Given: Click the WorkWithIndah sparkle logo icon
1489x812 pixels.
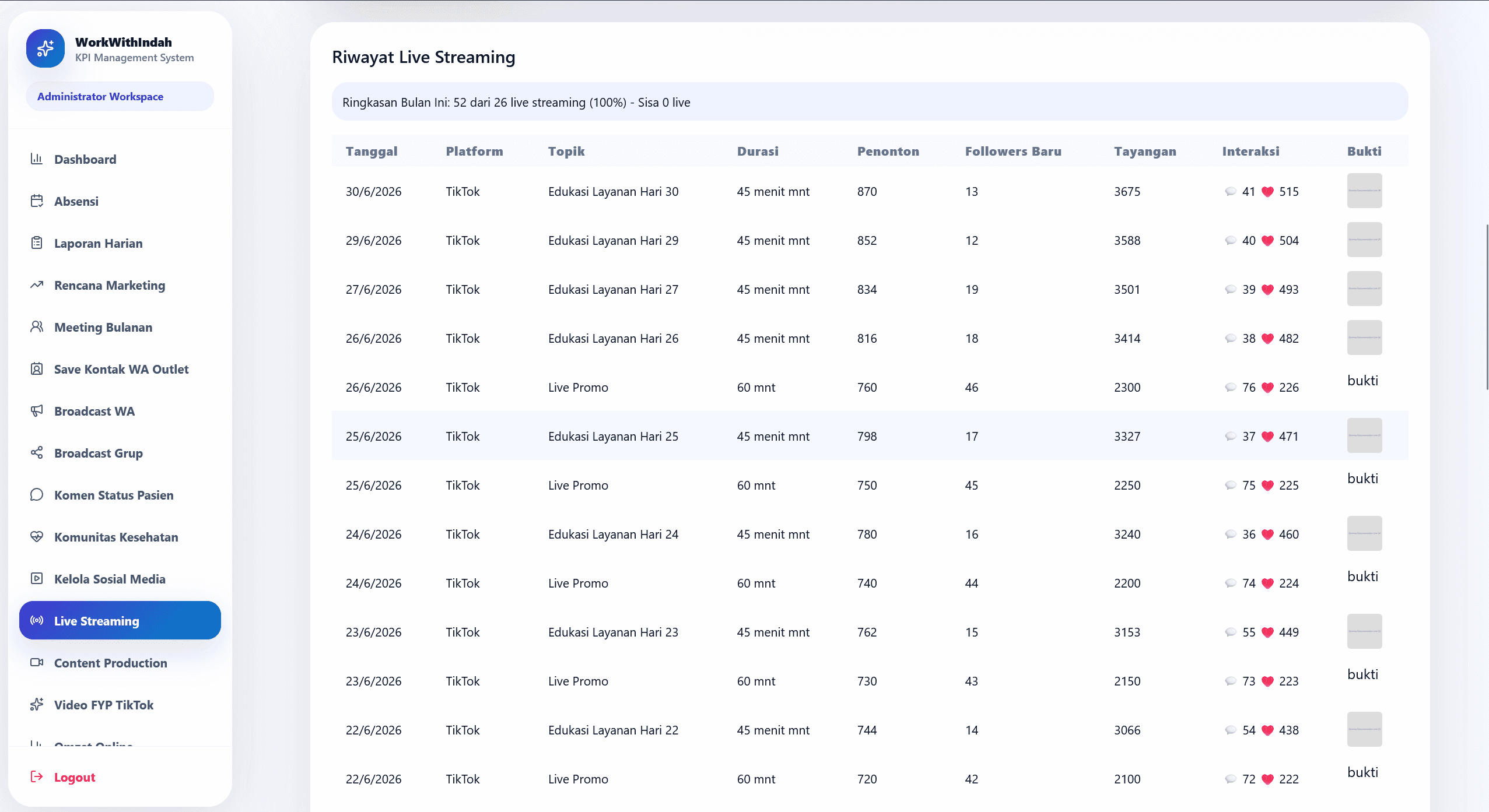Looking at the screenshot, I should pyautogui.click(x=45, y=48).
